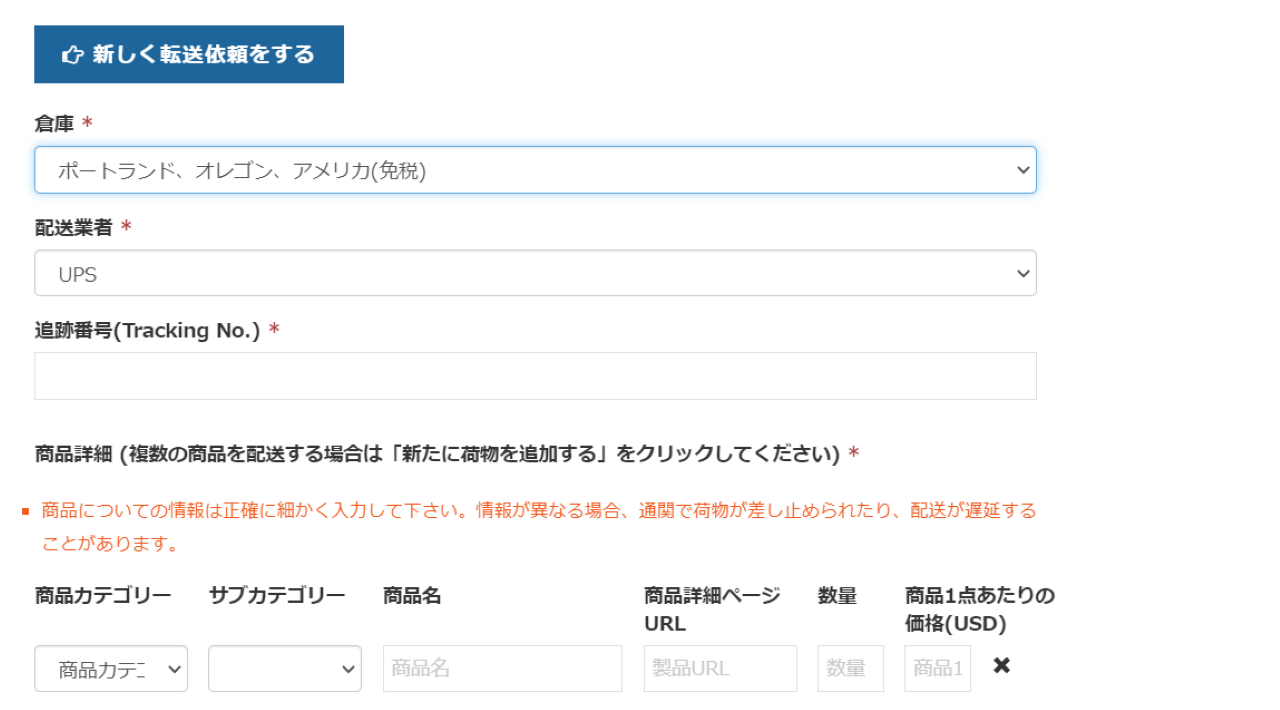Focus the 追跡番号 (Tracking No.) input field
1280x710 pixels.
point(535,376)
